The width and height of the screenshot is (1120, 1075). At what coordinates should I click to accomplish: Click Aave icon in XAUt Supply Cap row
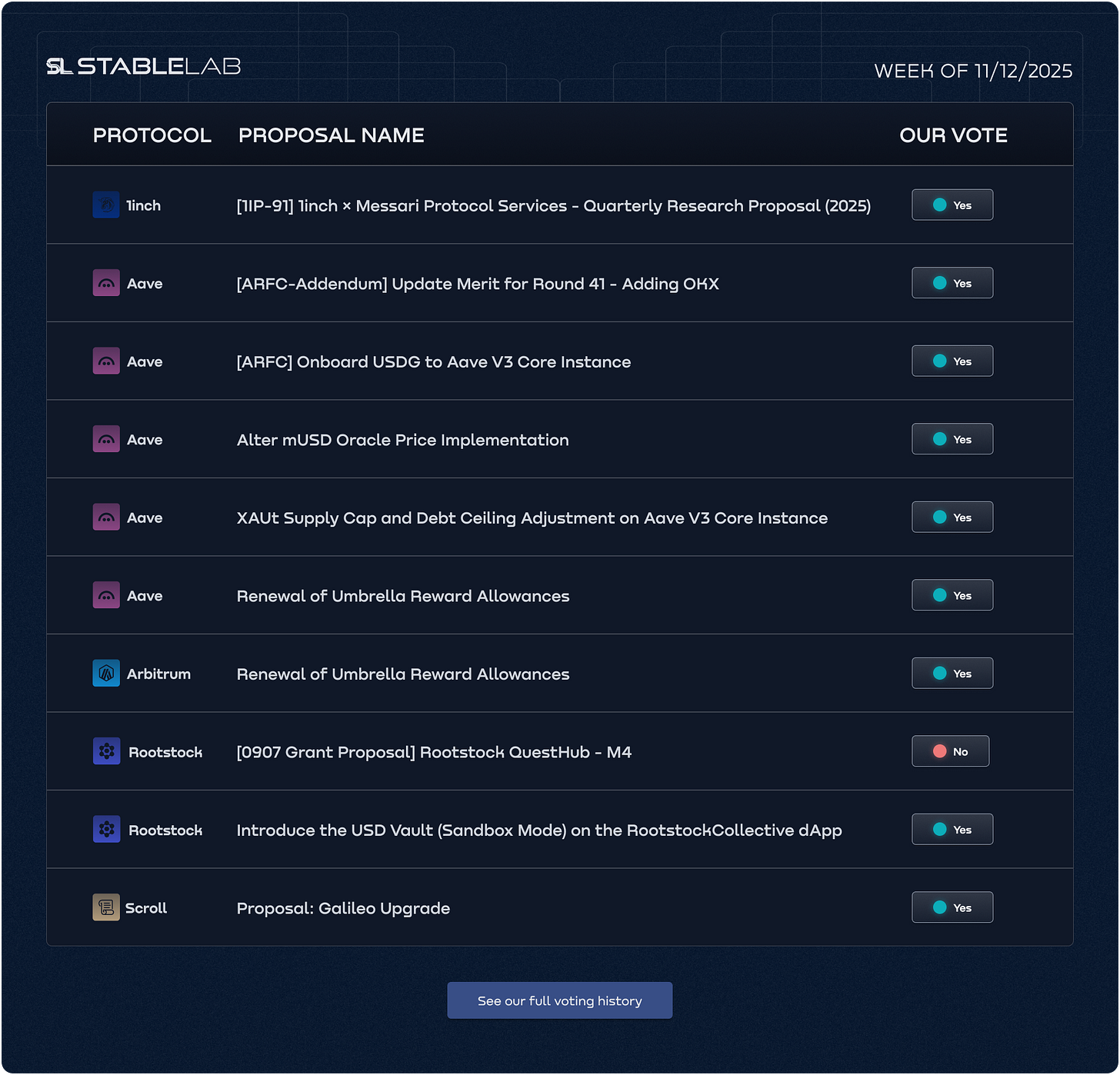[106, 517]
